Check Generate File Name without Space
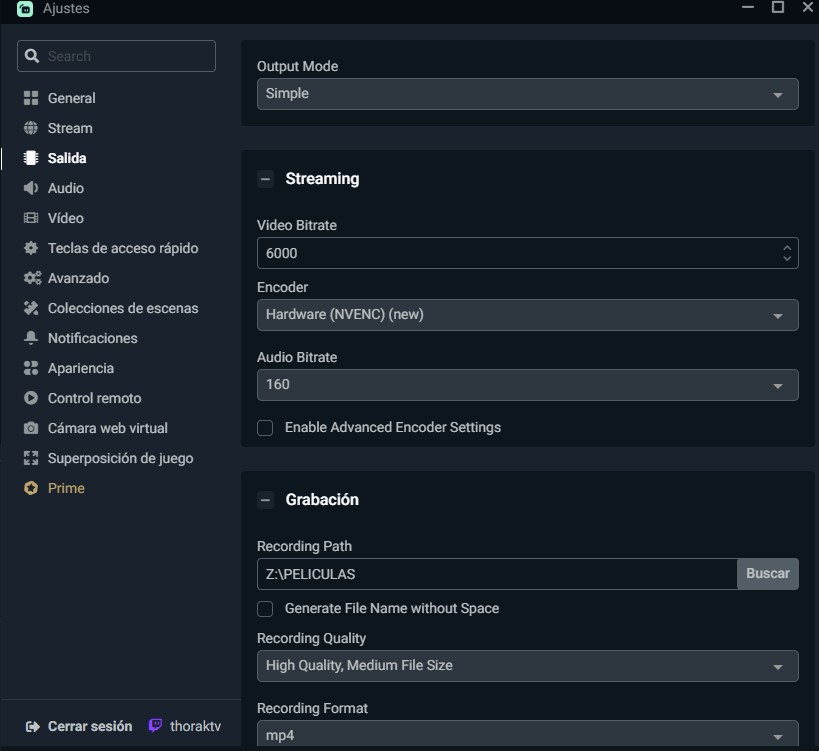 [x=265, y=609]
